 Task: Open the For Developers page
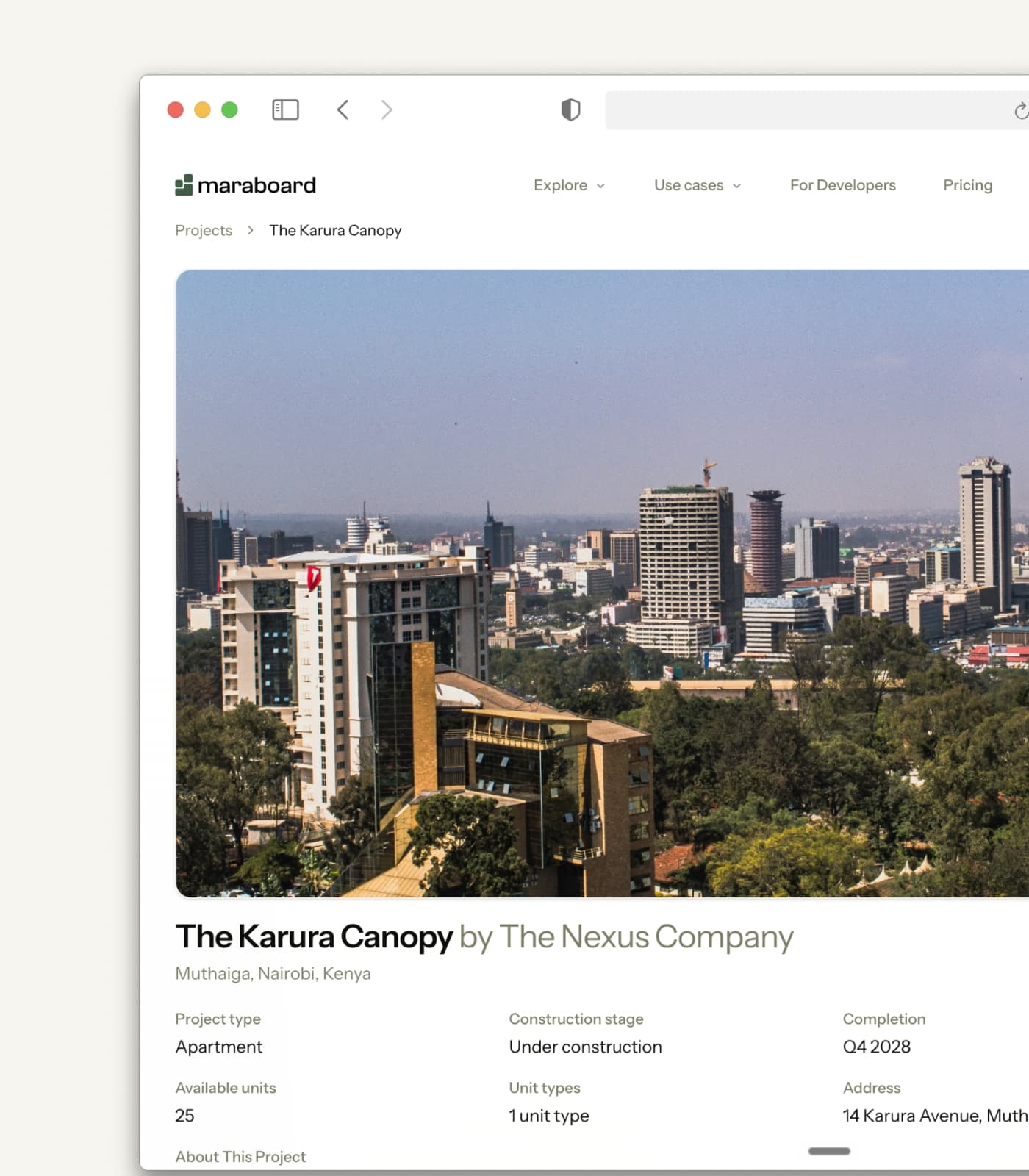click(843, 185)
